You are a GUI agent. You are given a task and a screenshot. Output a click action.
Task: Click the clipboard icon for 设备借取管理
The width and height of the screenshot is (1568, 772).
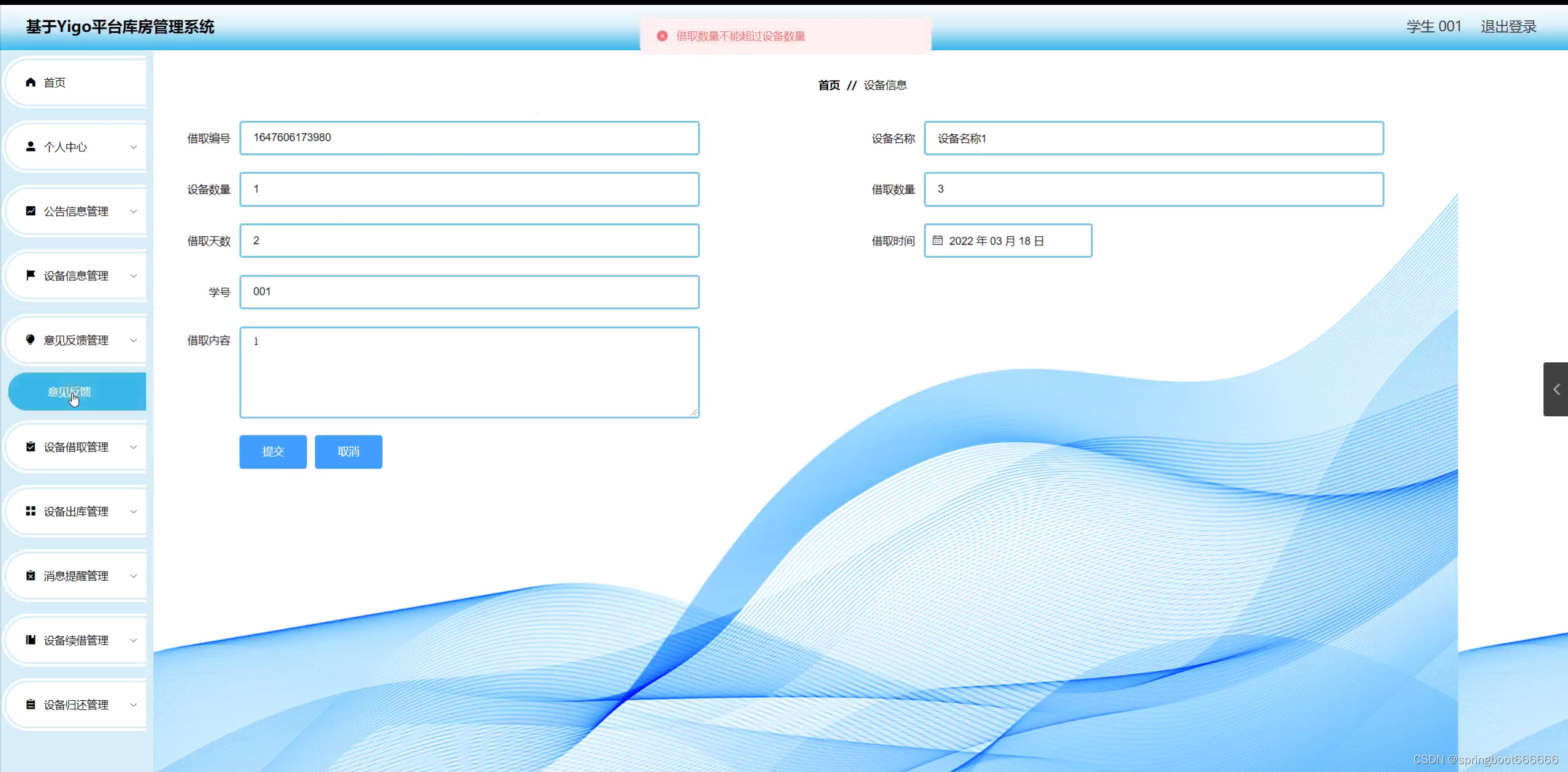point(31,446)
